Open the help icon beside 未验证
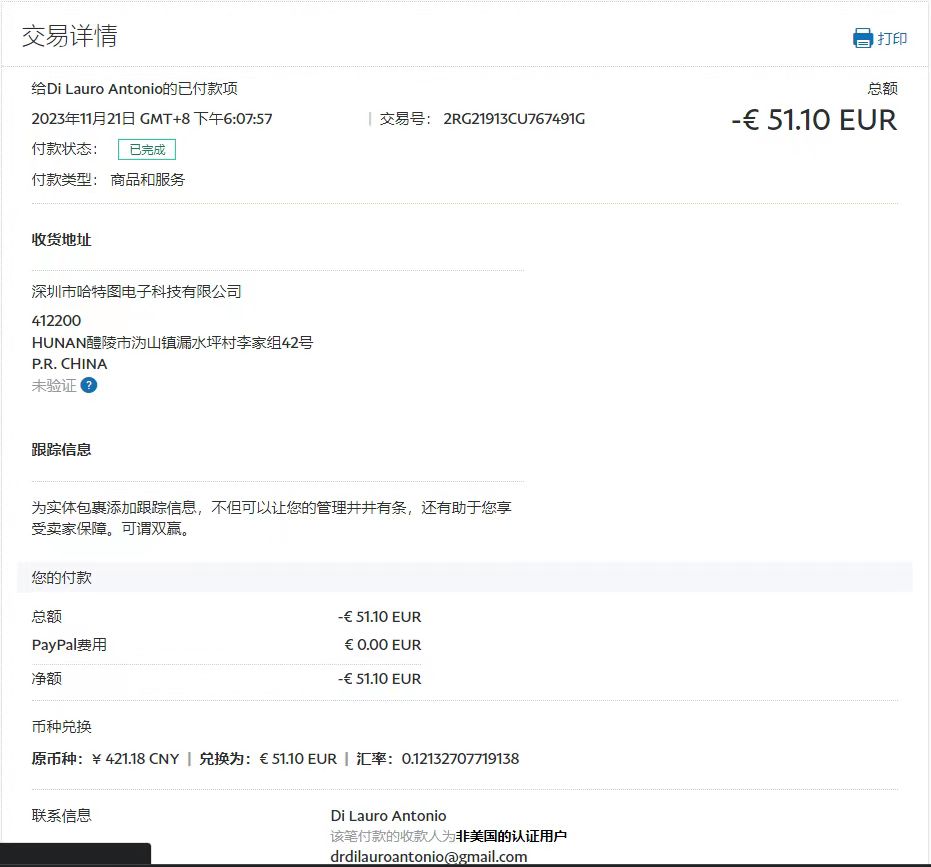The image size is (931, 867). pyautogui.click(x=89, y=385)
